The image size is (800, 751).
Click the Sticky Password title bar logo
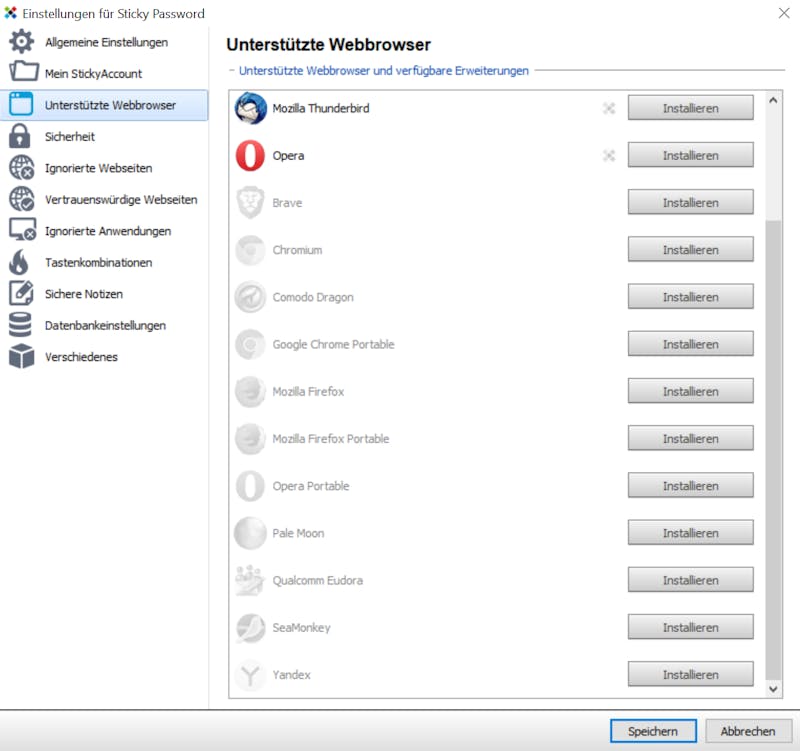[10, 13]
